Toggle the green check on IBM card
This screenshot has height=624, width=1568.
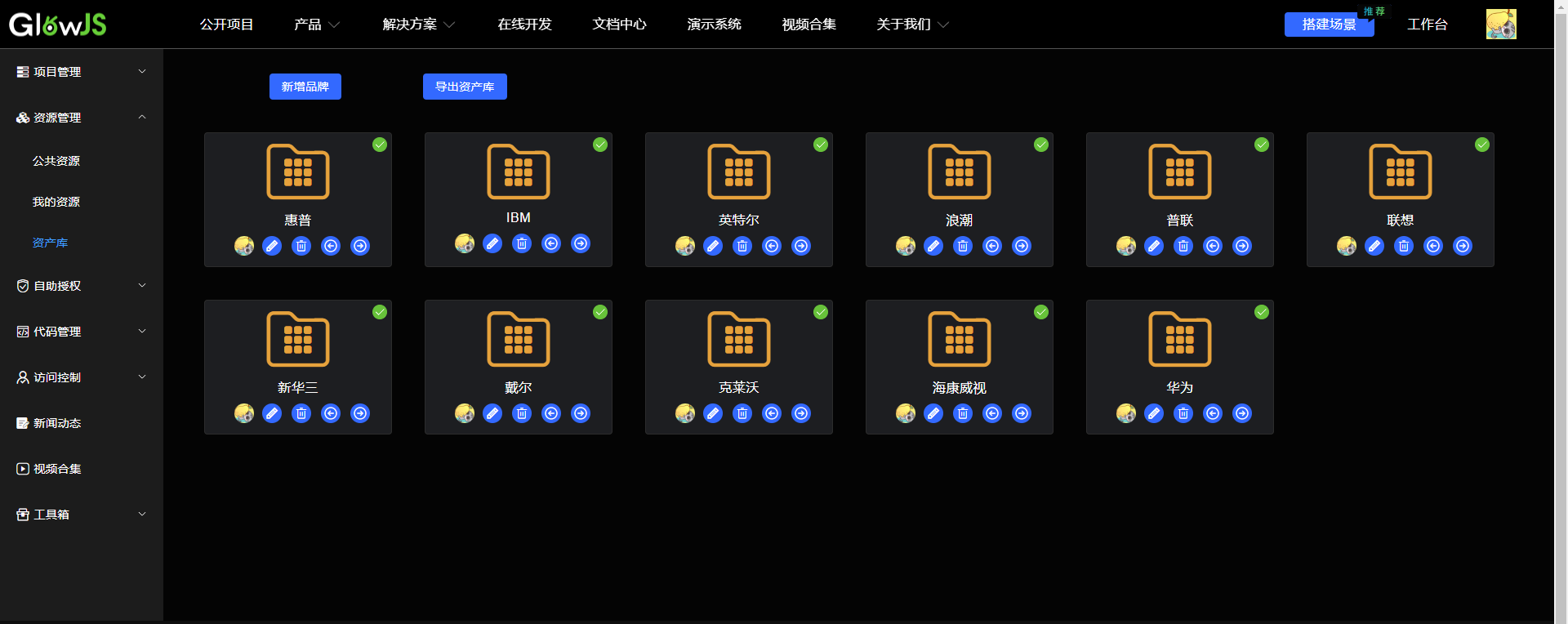coord(600,145)
